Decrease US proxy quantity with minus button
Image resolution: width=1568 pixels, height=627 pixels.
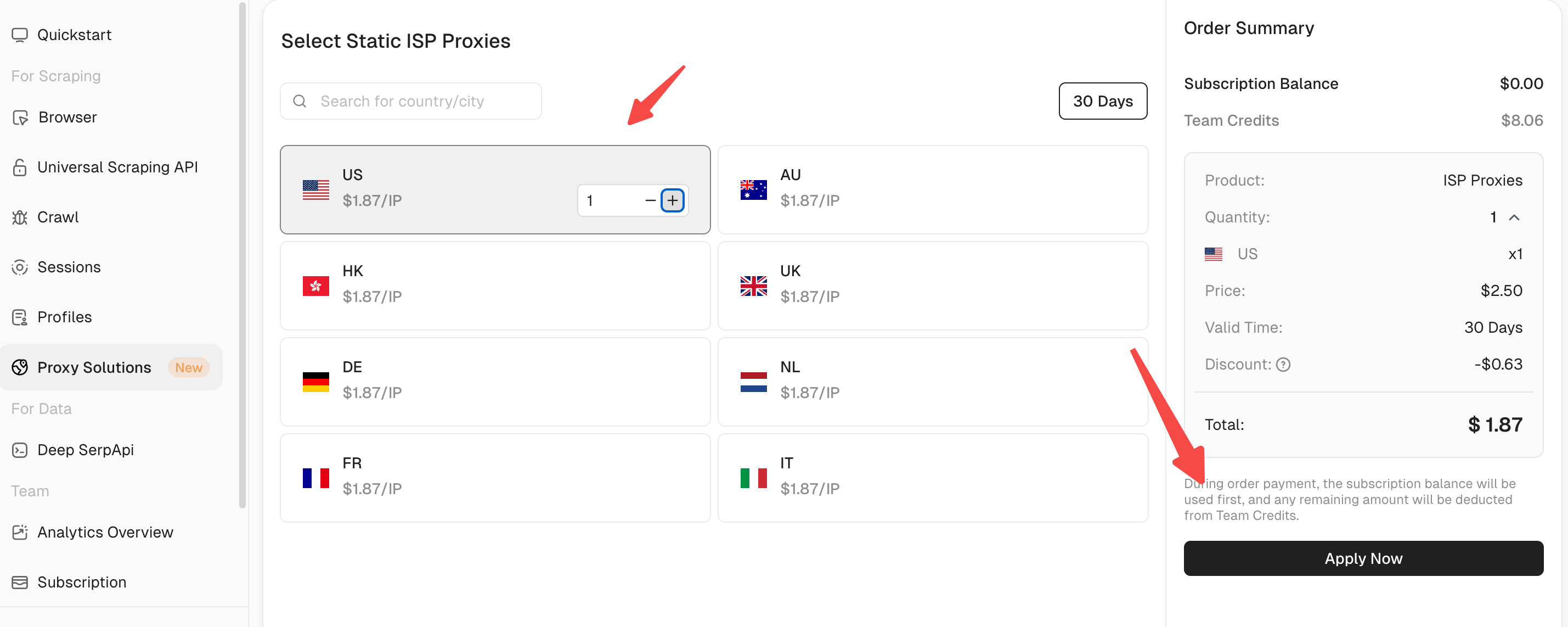[x=650, y=200]
